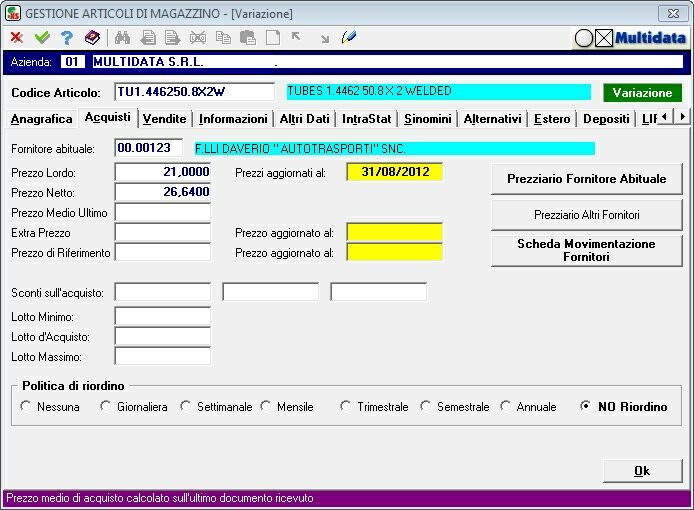Open Scheda Movimentazione Fornitori
The height and width of the screenshot is (510, 694).
click(586, 250)
